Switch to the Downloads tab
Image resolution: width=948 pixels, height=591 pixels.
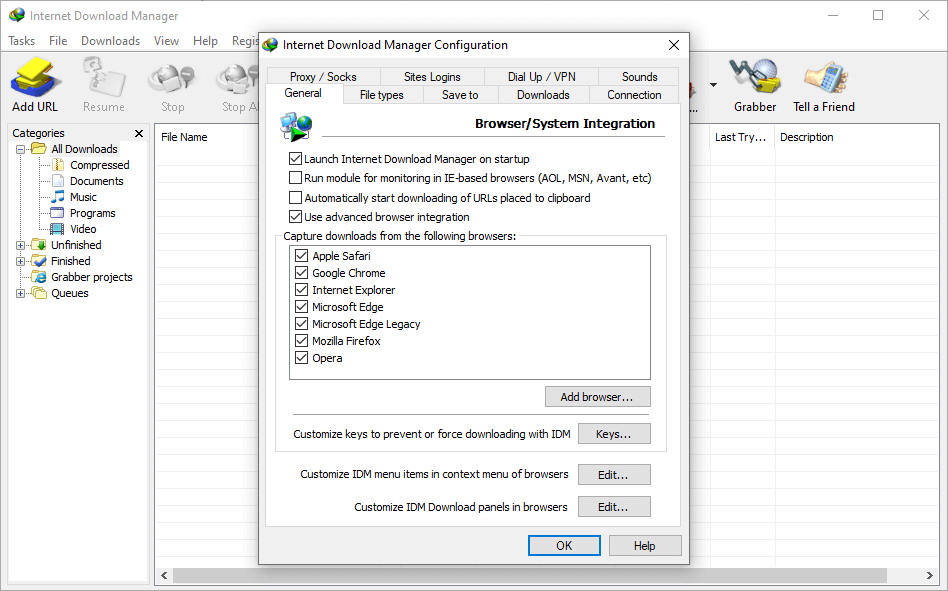point(543,95)
